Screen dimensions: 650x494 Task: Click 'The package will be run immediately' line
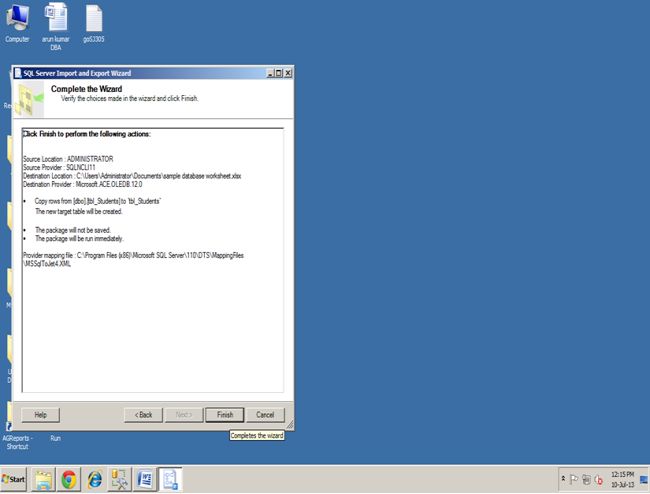click(79, 239)
